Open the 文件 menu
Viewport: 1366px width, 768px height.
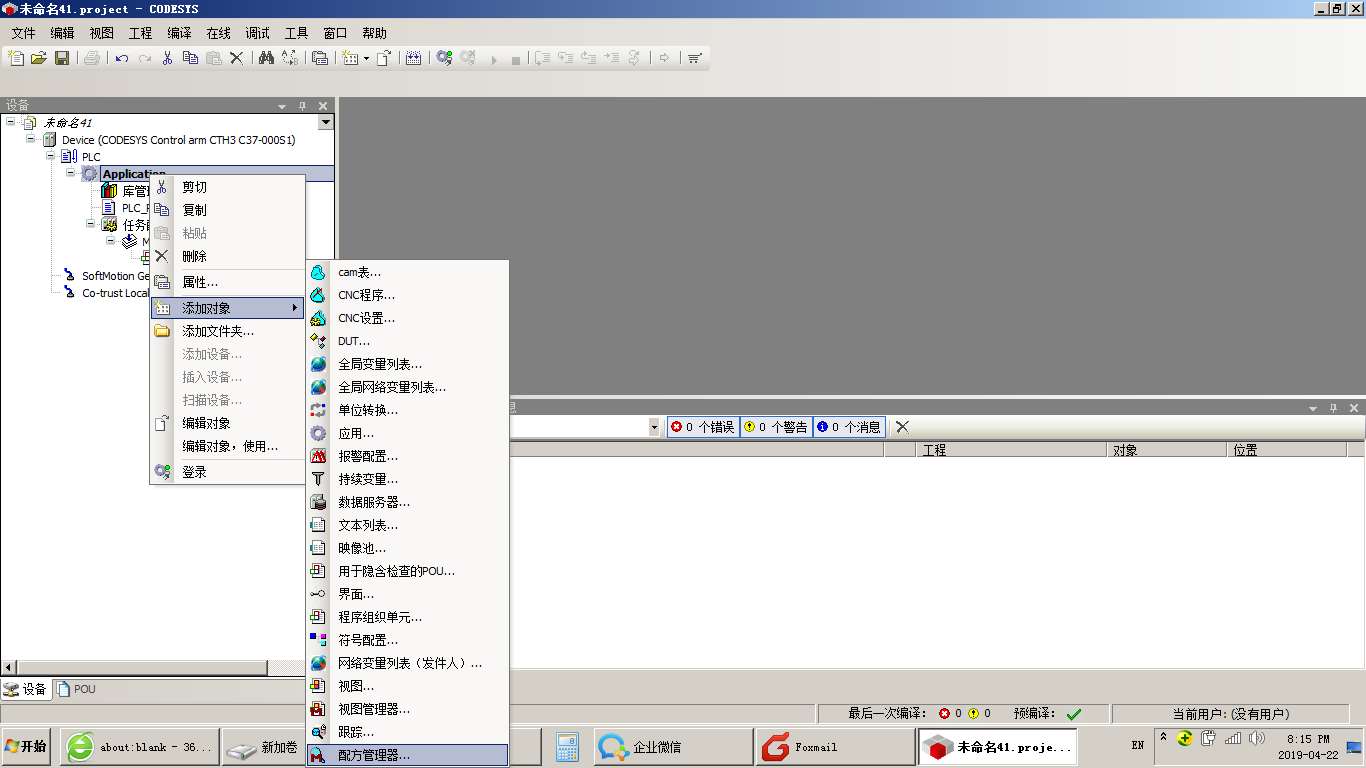pyautogui.click(x=23, y=33)
